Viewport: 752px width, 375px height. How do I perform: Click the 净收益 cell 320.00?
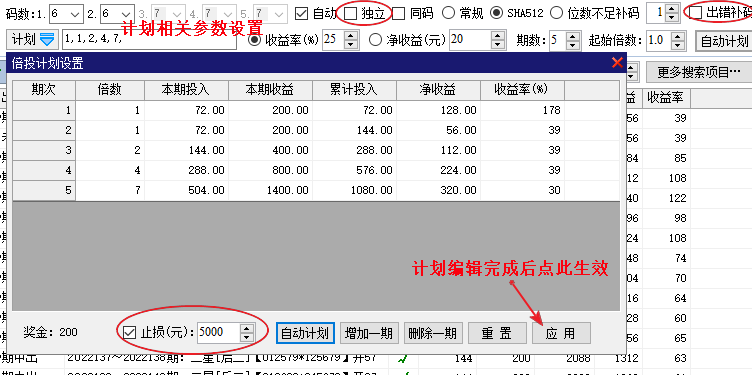coord(438,190)
